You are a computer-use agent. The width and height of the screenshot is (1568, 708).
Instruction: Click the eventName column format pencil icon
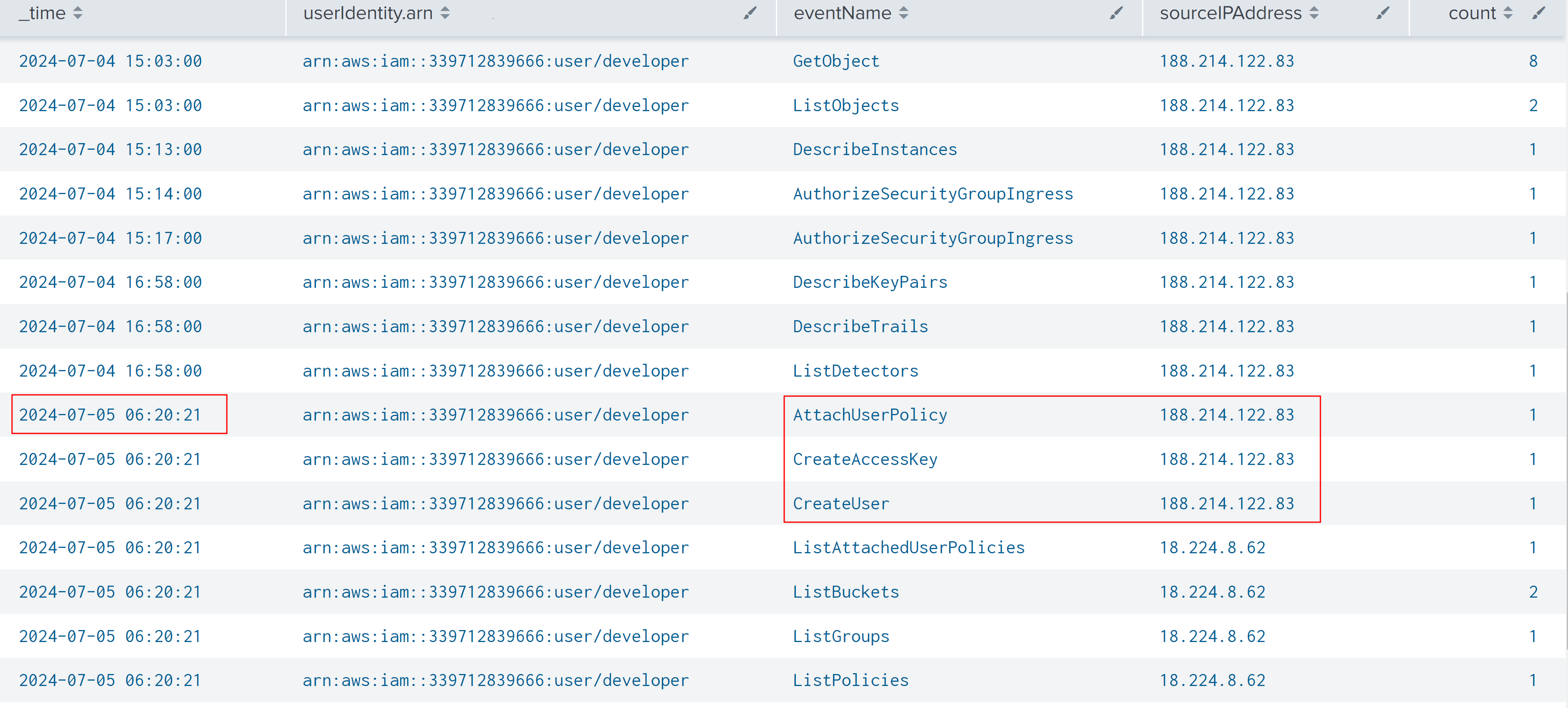1115,13
